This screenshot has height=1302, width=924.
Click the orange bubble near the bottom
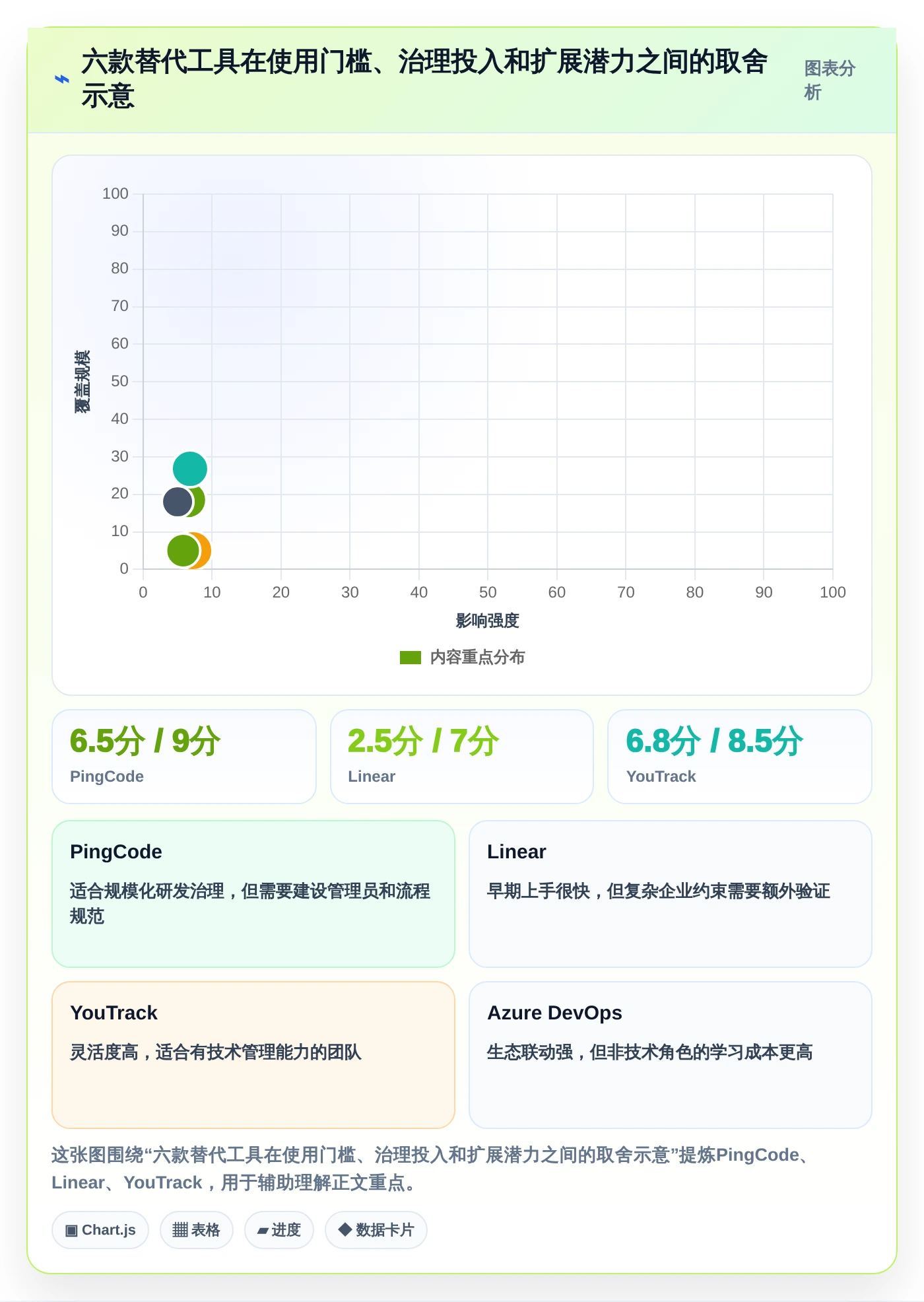pos(201,551)
